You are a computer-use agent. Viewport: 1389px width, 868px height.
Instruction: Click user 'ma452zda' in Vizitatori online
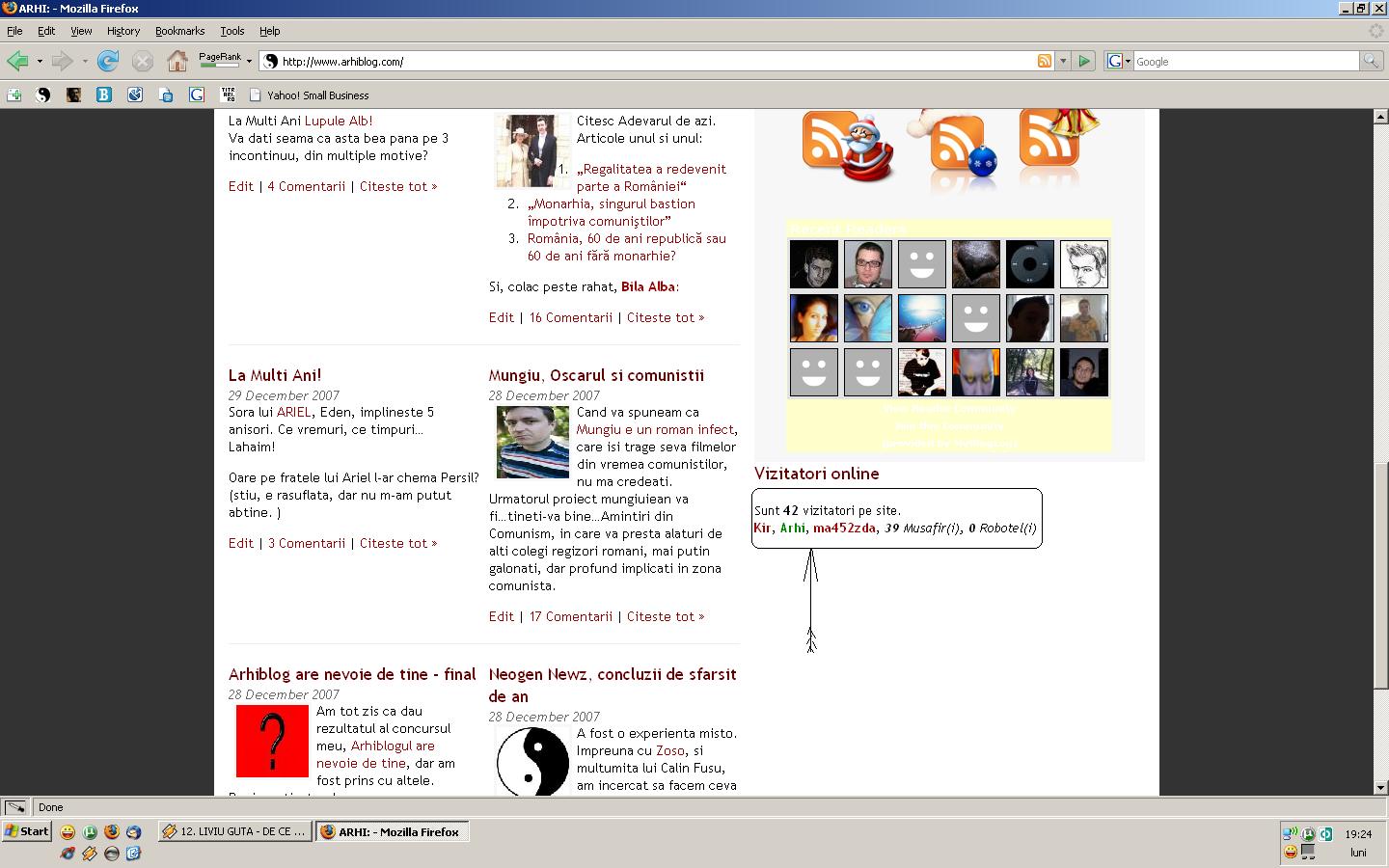(844, 528)
